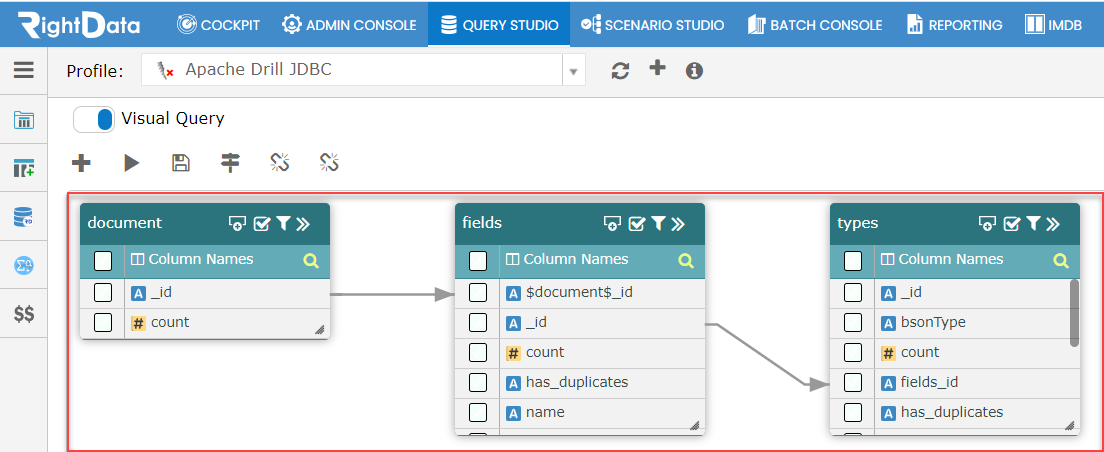Click the Save query floppy disk icon
The height and width of the screenshot is (452, 1104).
click(181, 163)
